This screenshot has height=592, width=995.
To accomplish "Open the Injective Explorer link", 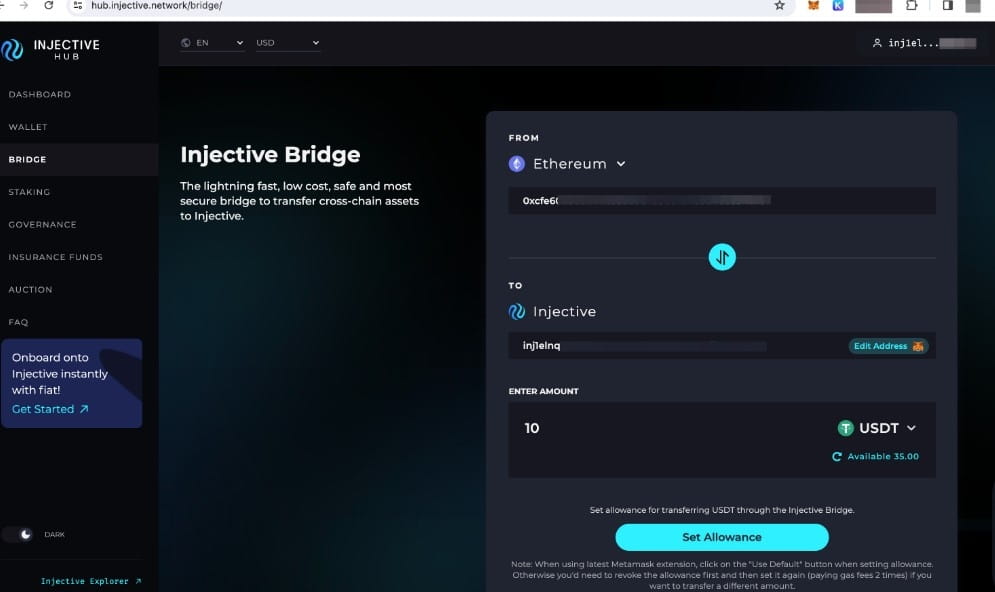I will 91,581.
